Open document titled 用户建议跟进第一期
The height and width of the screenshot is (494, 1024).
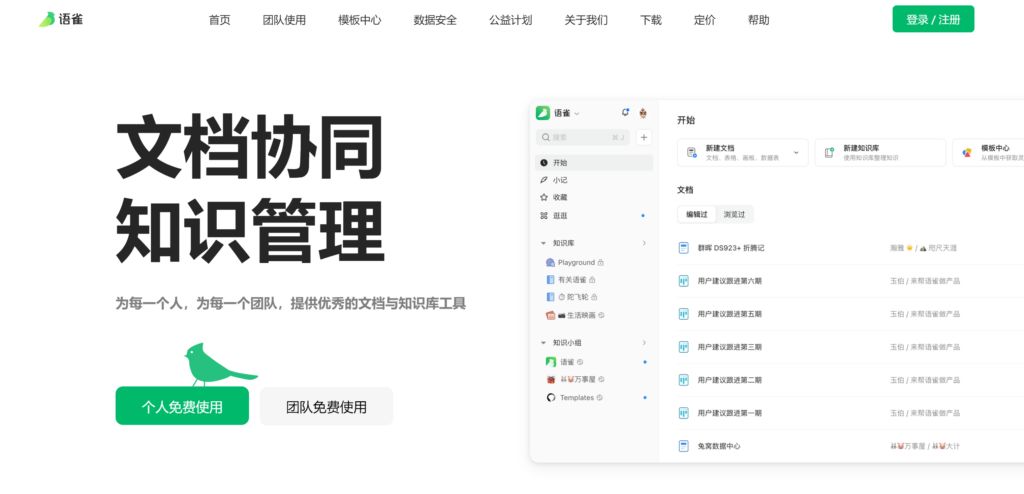pos(729,413)
